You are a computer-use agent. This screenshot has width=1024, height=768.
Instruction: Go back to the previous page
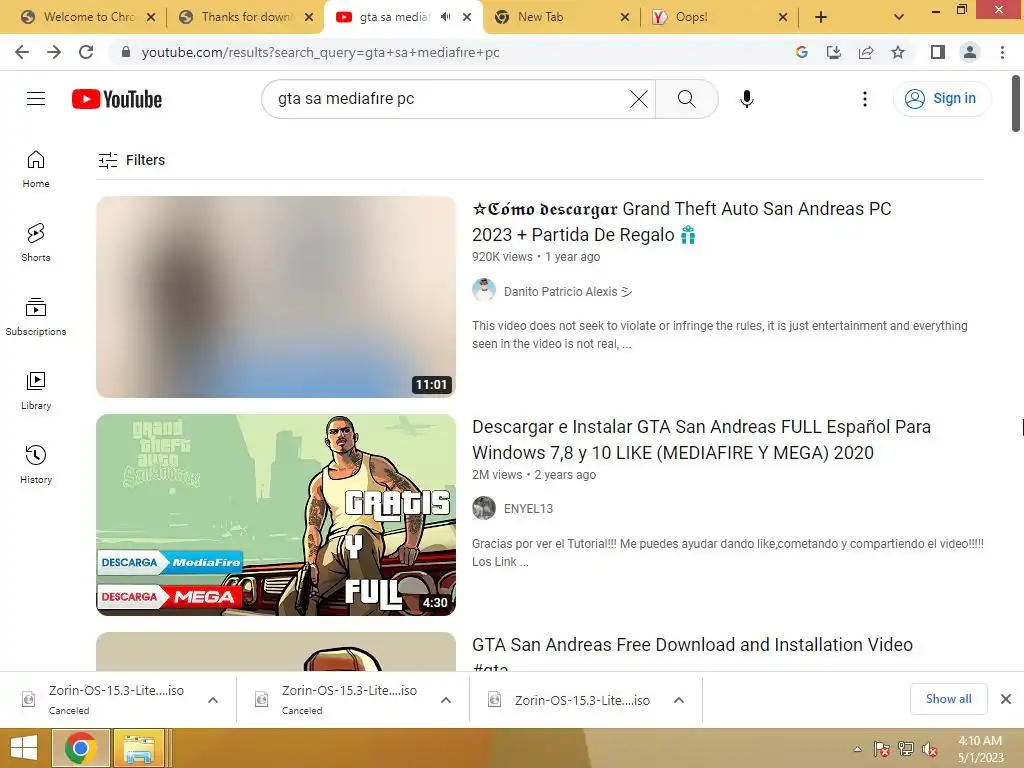(22, 52)
